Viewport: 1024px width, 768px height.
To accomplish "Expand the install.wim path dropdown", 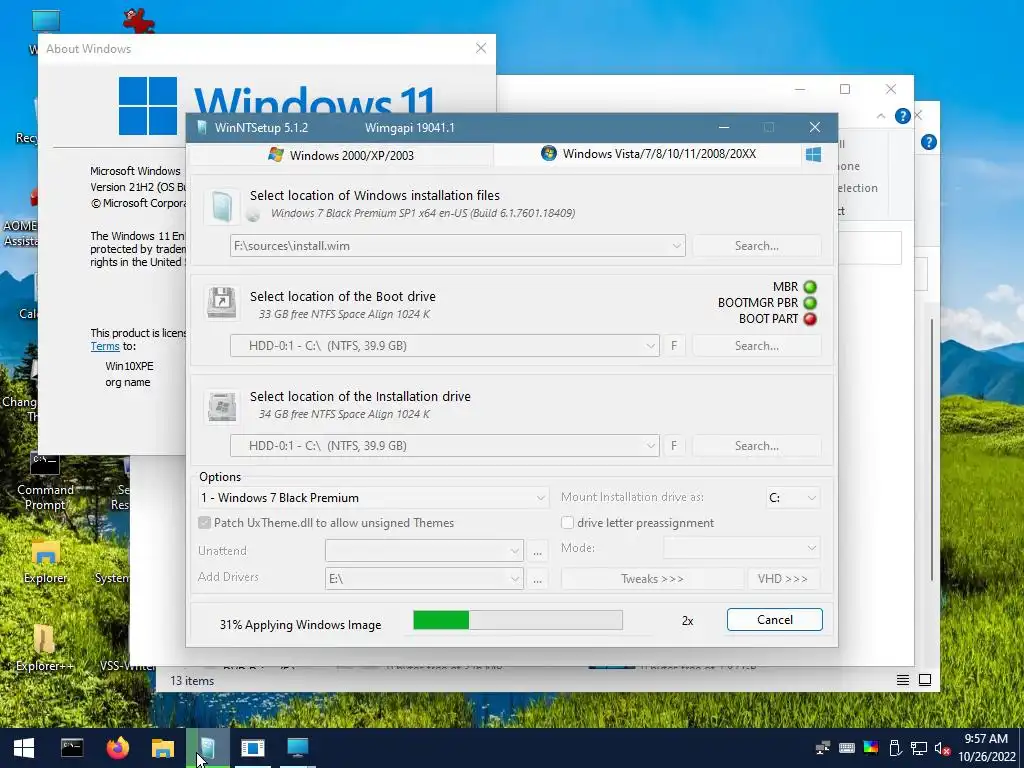I will [x=677, y=246].
